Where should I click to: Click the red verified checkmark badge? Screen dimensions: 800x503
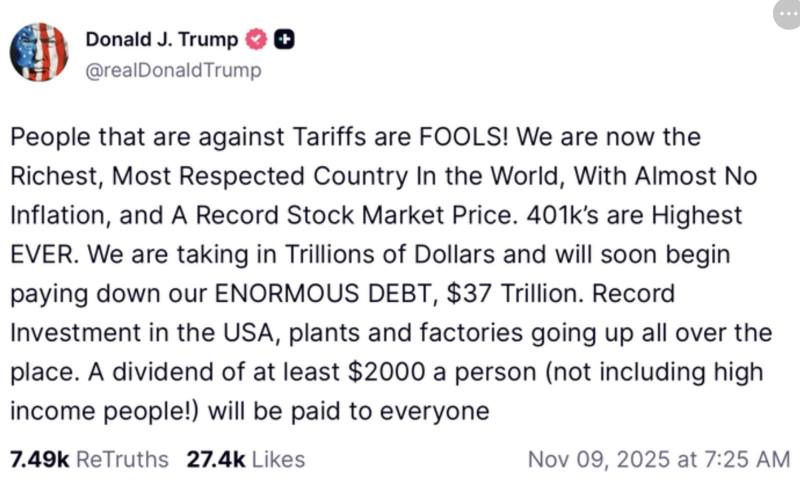[256, 40]
